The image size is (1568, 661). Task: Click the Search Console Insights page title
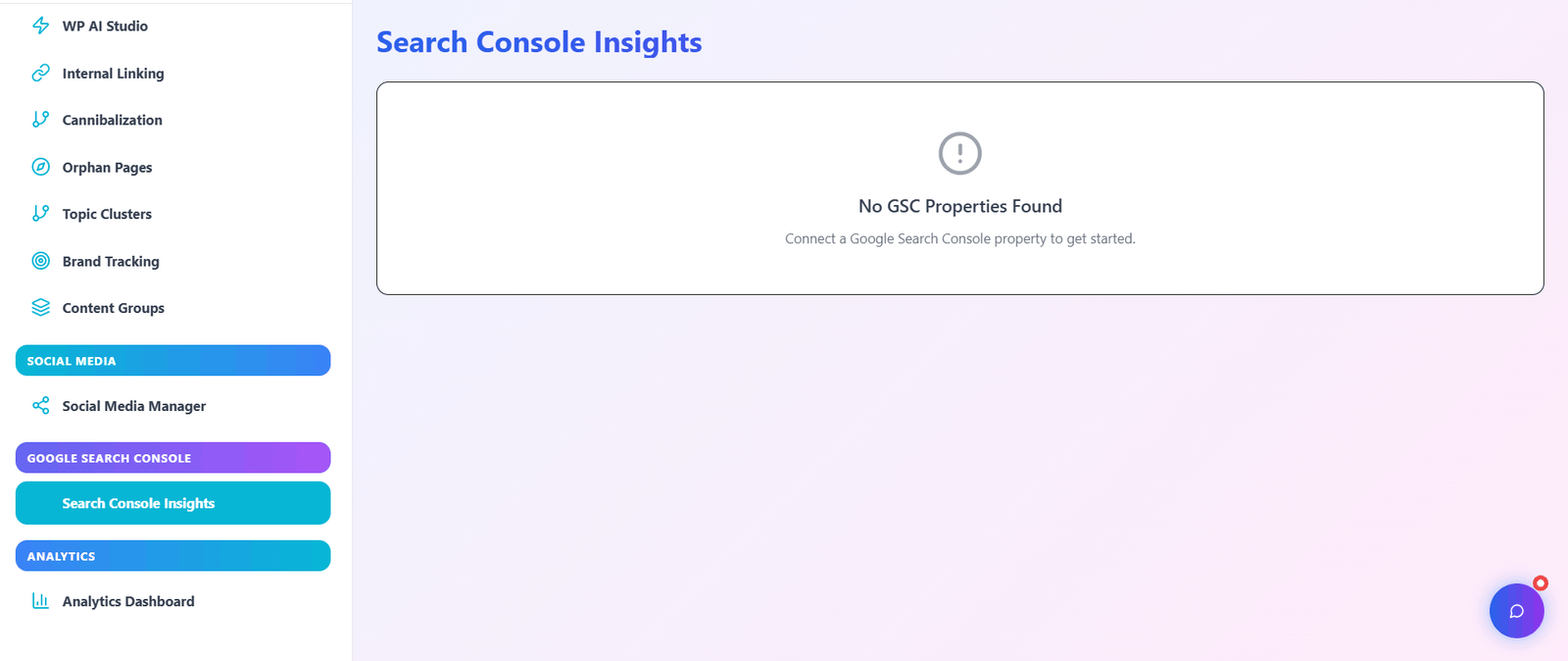pos(538,42)
